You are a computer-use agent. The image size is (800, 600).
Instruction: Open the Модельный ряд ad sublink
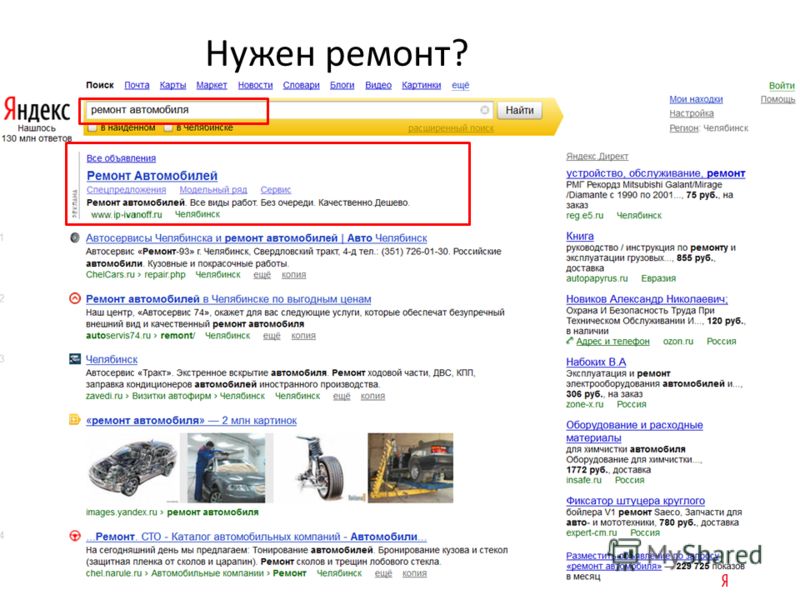[x=213, y=190]
